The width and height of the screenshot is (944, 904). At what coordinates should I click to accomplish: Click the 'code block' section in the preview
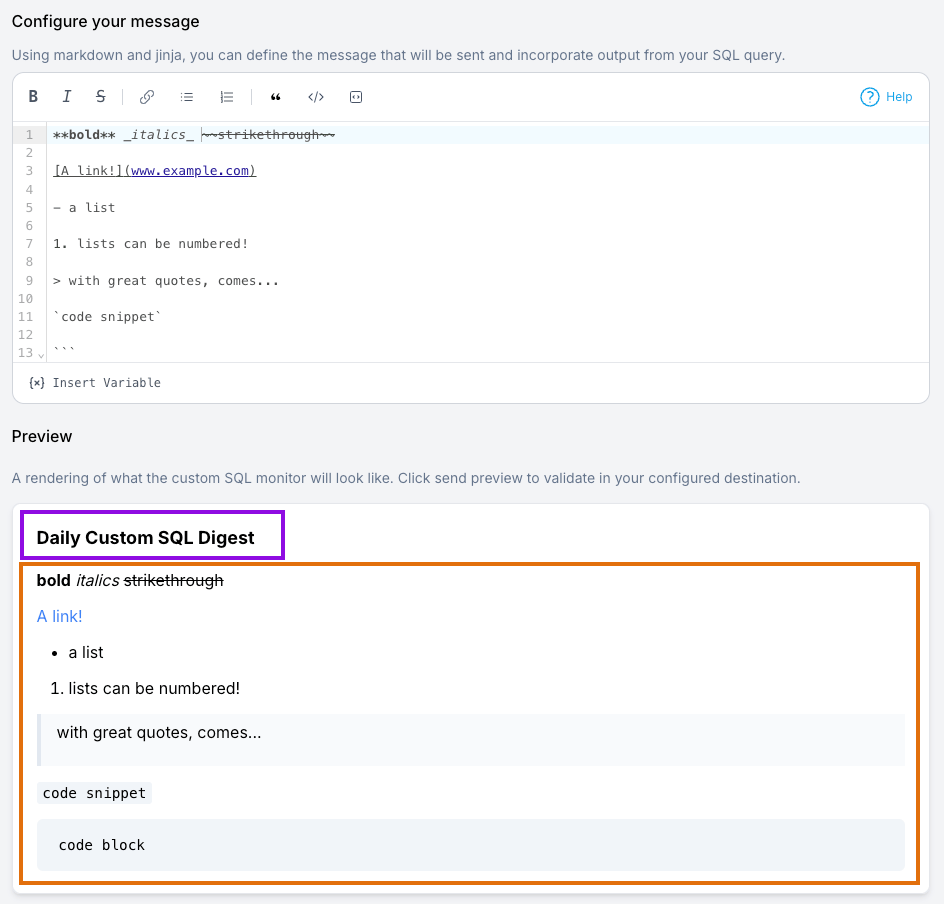pos(471,845)
